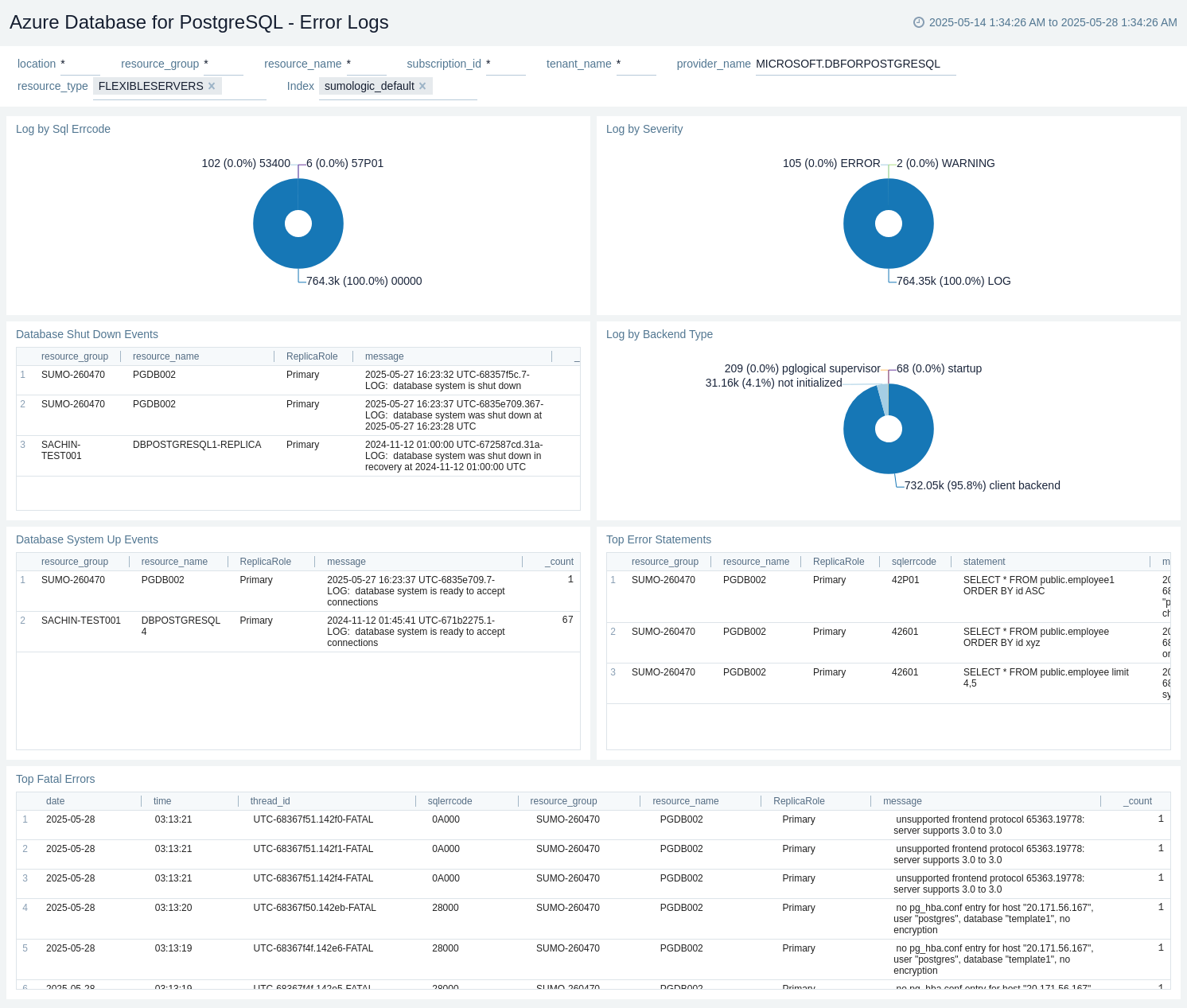Edit the resource_name filter field

pos(366,64)
